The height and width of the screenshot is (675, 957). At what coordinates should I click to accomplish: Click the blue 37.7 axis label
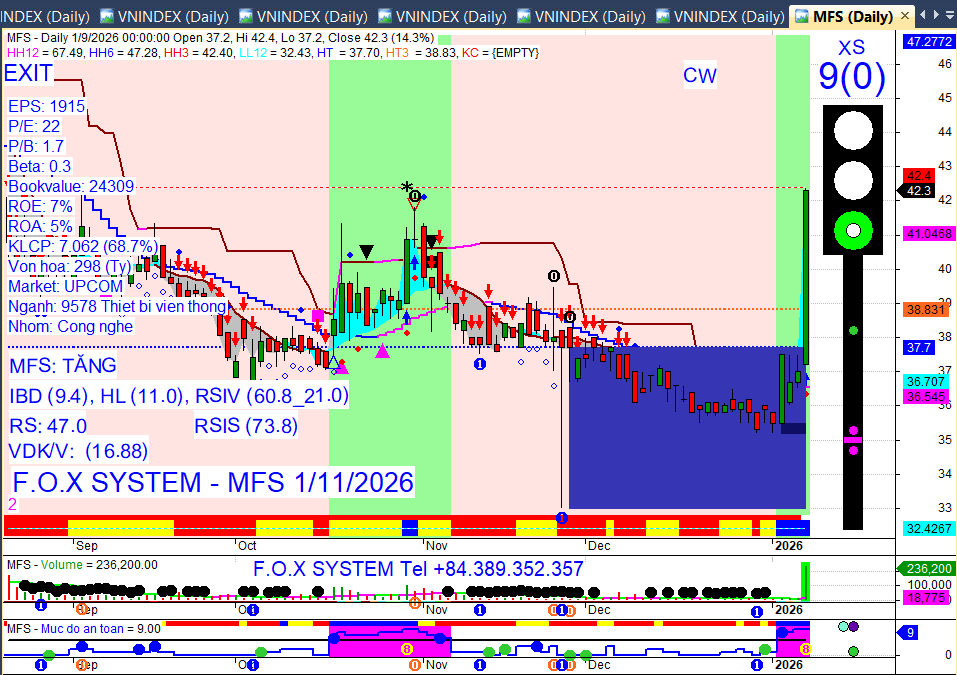919,347
